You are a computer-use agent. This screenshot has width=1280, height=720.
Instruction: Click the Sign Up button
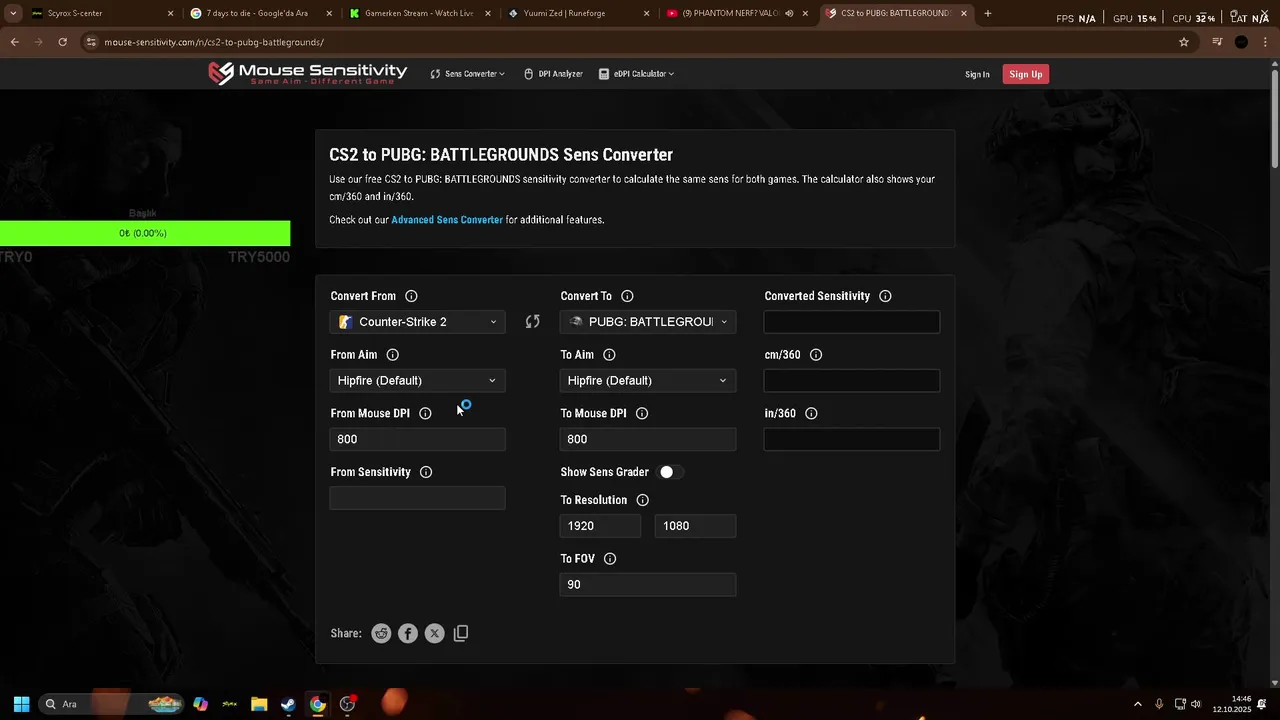(1026, 74)
